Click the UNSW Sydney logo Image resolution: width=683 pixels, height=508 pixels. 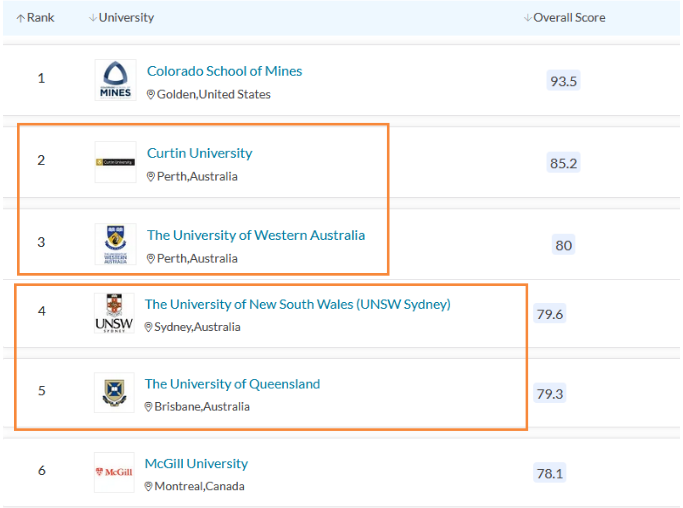click(113, 313)
